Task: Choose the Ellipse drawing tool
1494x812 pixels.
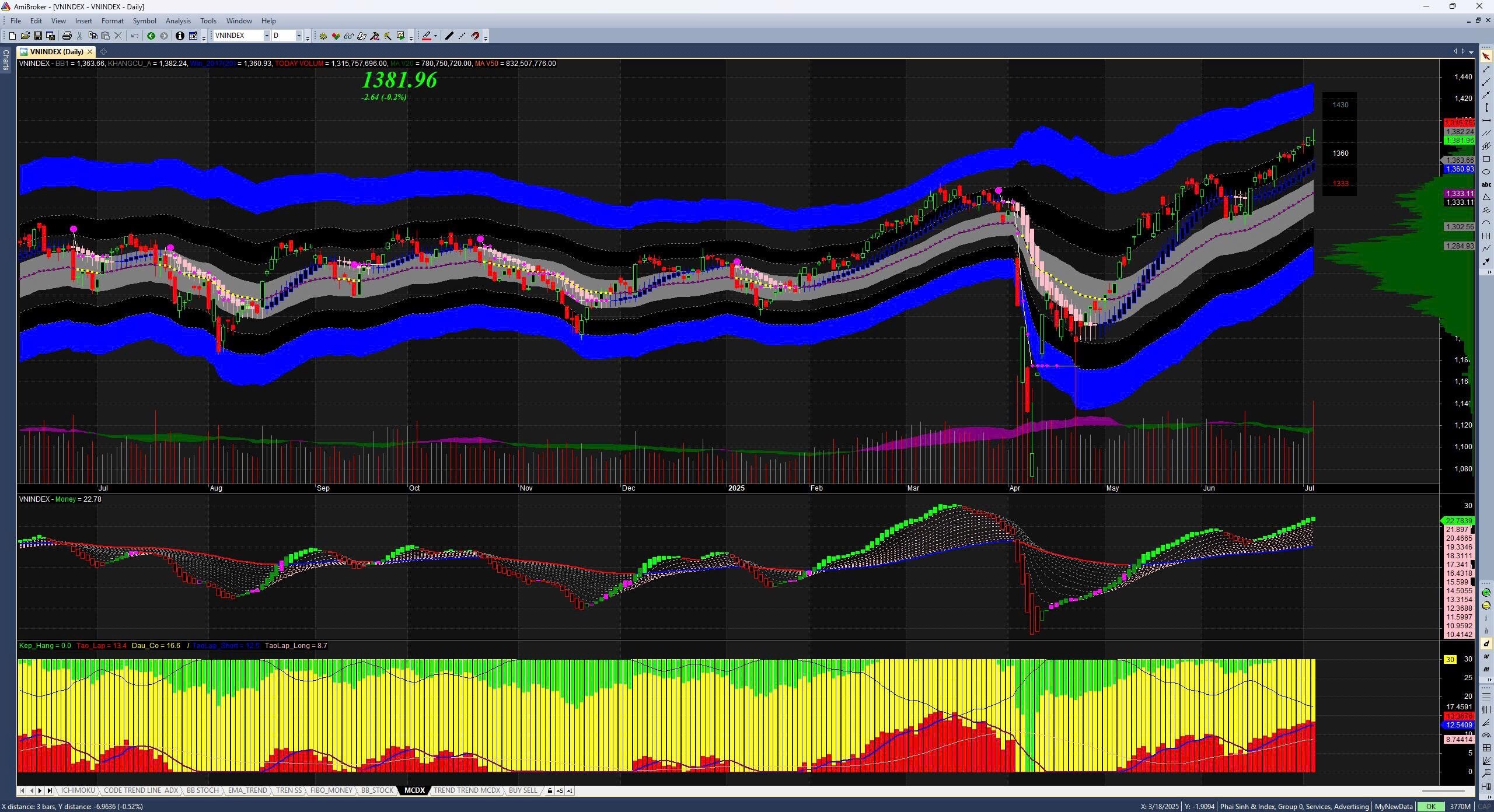Action: pyautogui.click(x=1486, y=172)
